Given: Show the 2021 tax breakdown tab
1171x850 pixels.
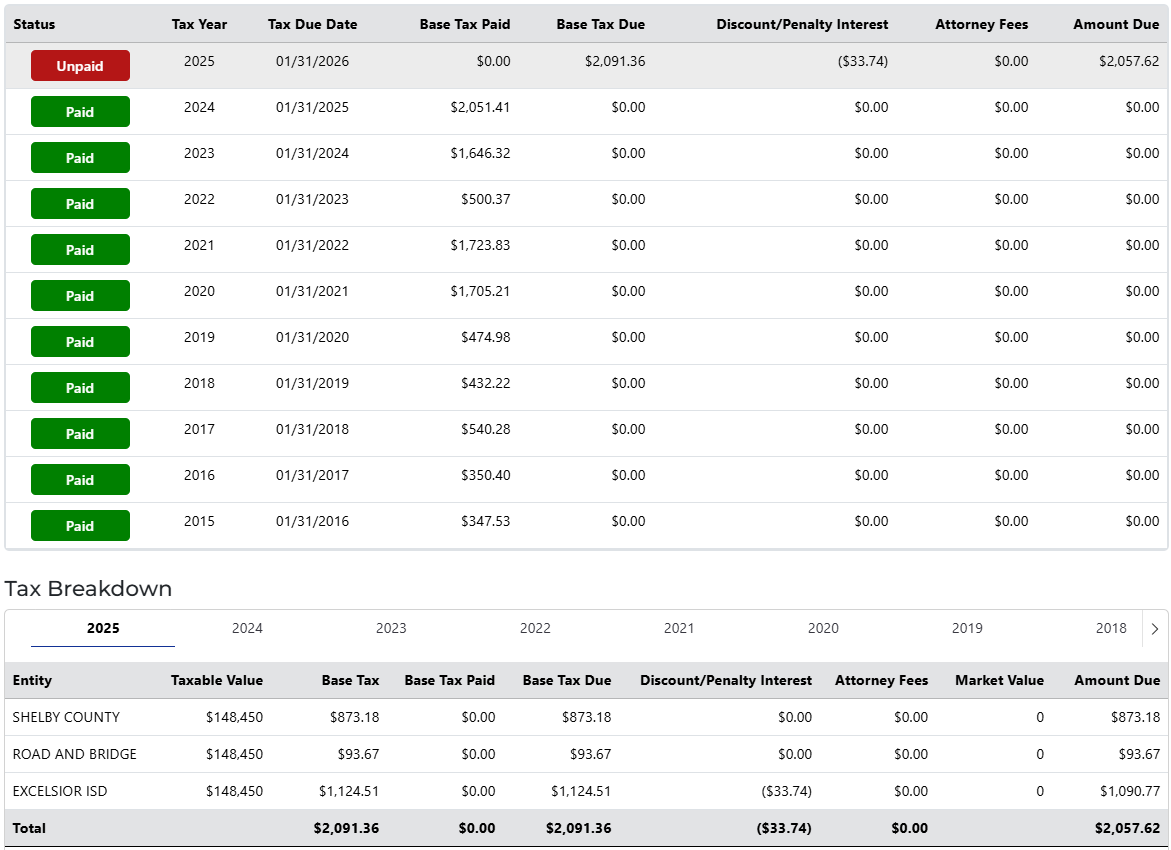Looking at the screenshot, I should click(x=679, y=628).
